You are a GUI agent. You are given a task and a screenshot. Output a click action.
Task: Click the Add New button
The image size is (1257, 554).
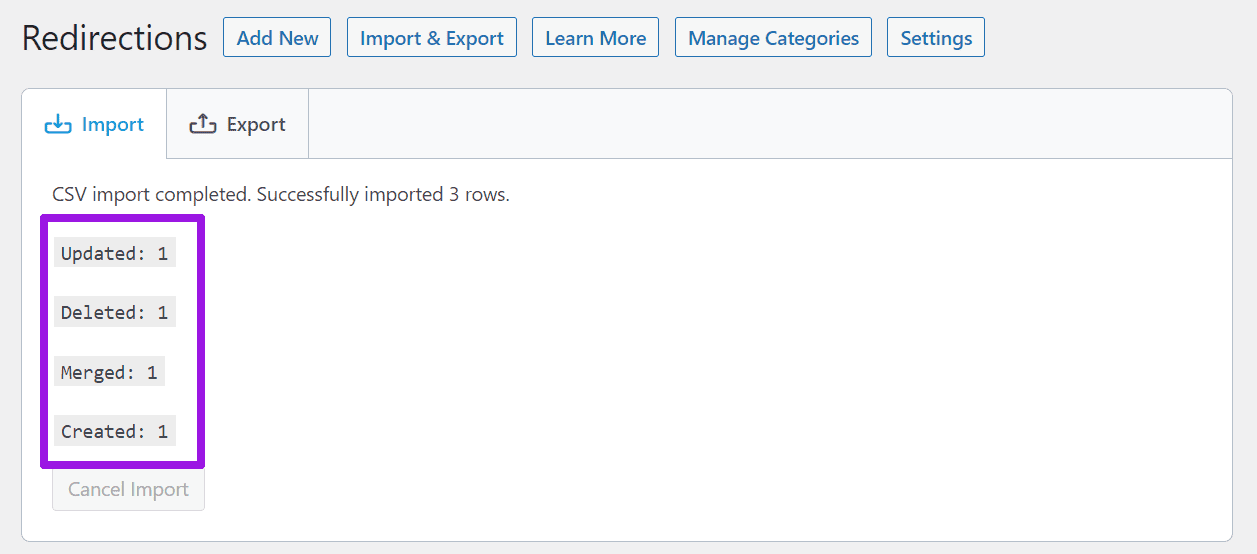[x=277, y=38]
